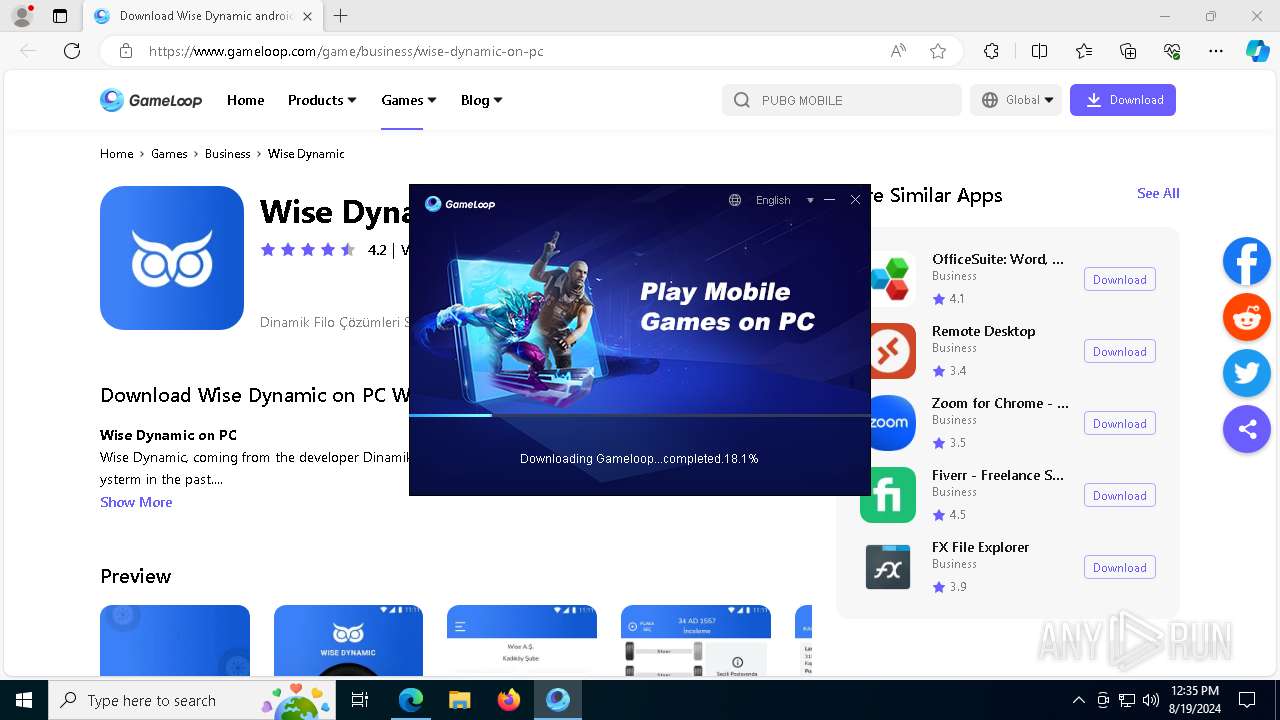Click the globe icon in GameLoop installer

point(735,200)
